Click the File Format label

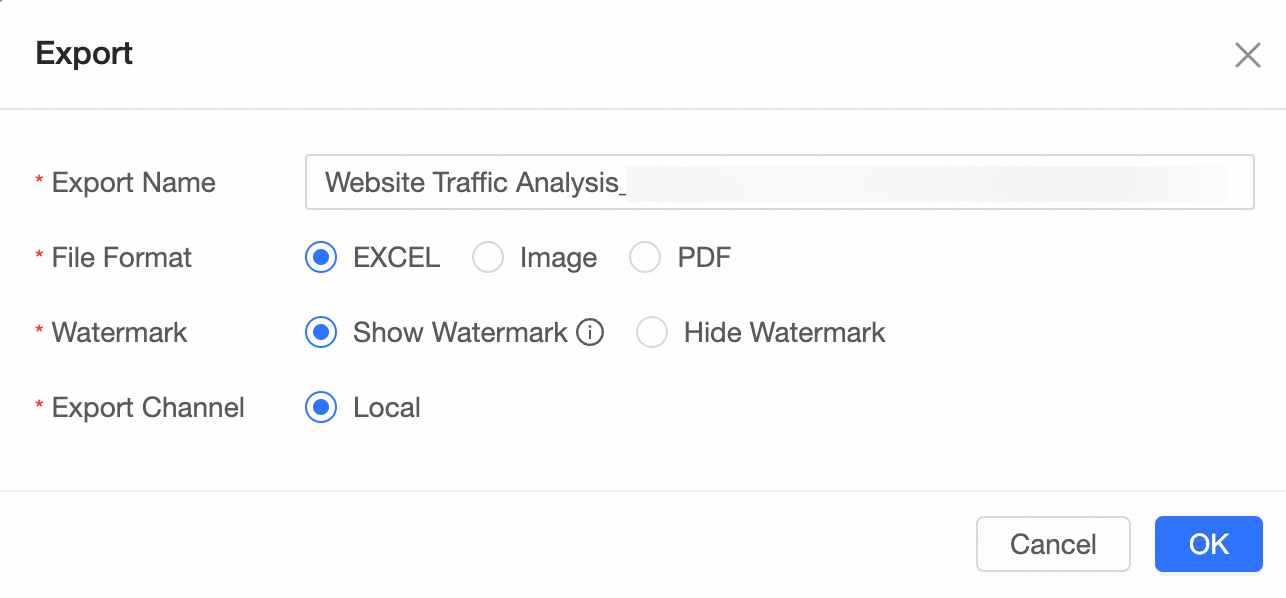pos(122,258)
